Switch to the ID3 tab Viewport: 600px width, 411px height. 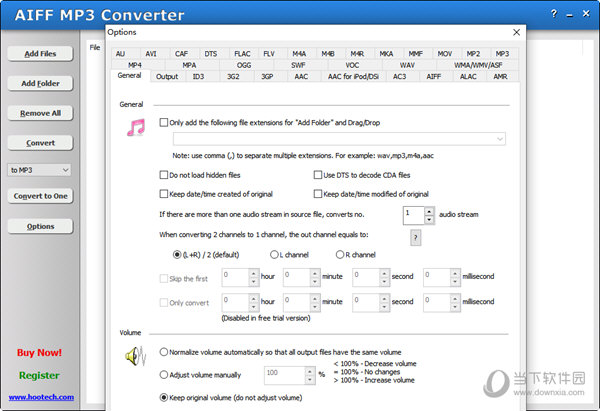click(x=198, y=77)
